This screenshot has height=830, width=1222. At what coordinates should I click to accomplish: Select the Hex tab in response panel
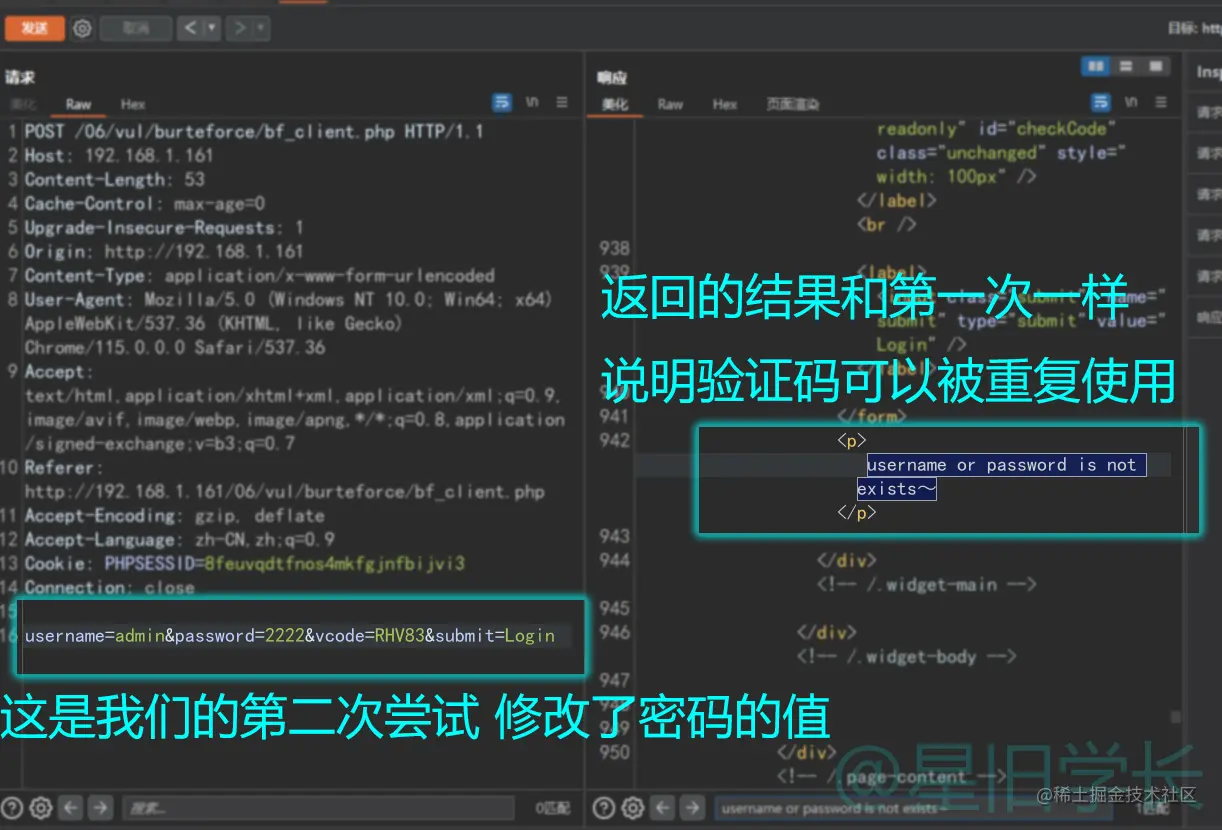(725, 104)
